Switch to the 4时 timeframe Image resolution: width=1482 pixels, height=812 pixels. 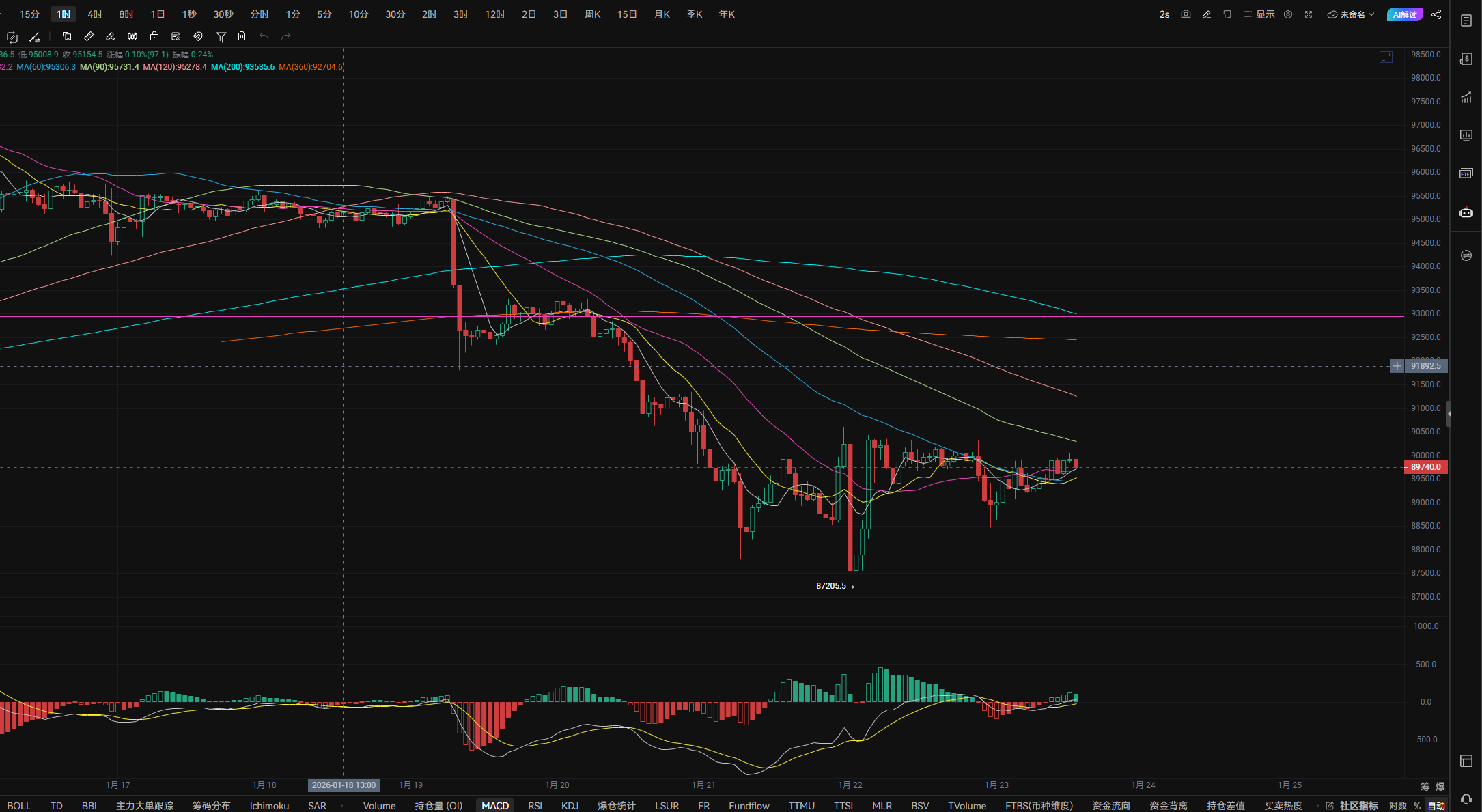click(95, 14)
